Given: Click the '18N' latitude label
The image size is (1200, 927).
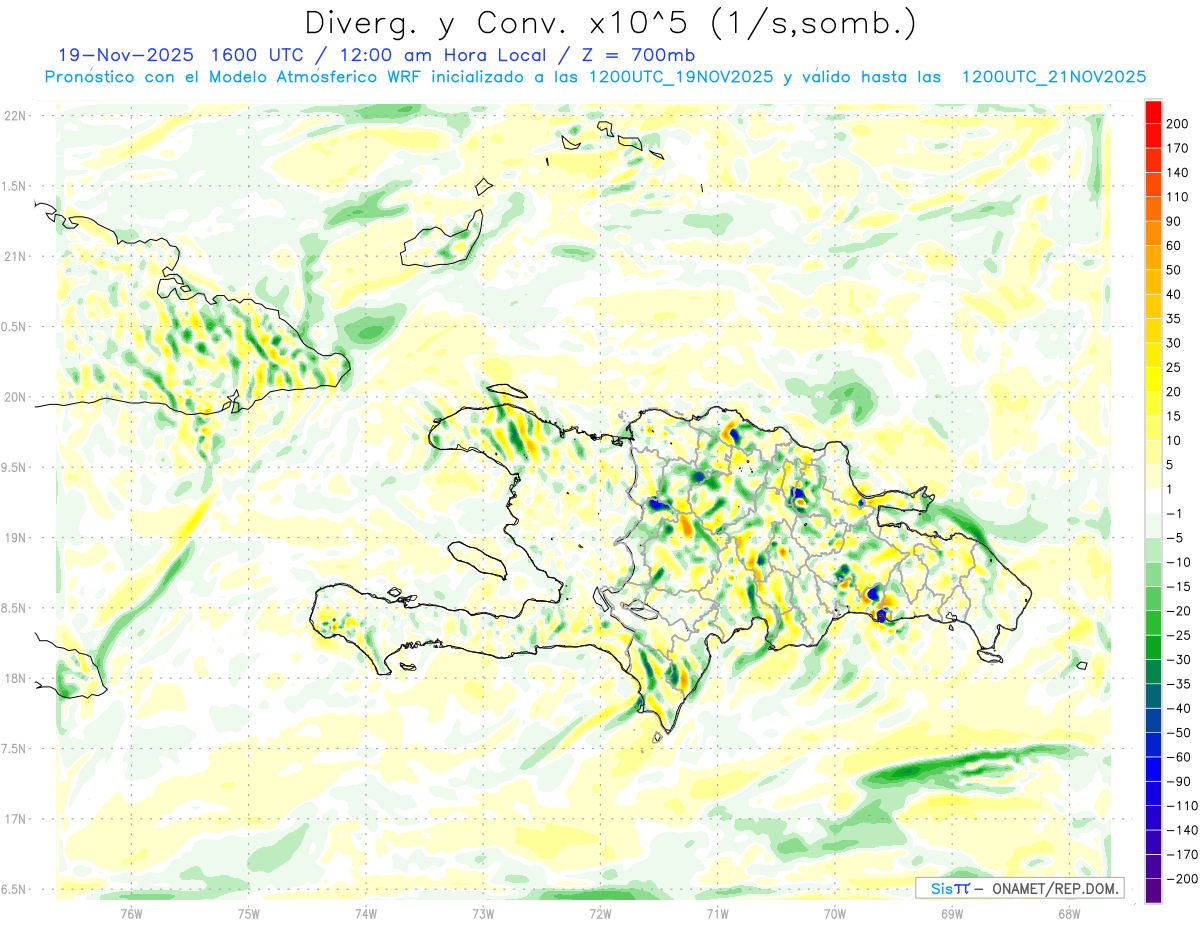Looking at the screenshot, I should click(15, 678).
